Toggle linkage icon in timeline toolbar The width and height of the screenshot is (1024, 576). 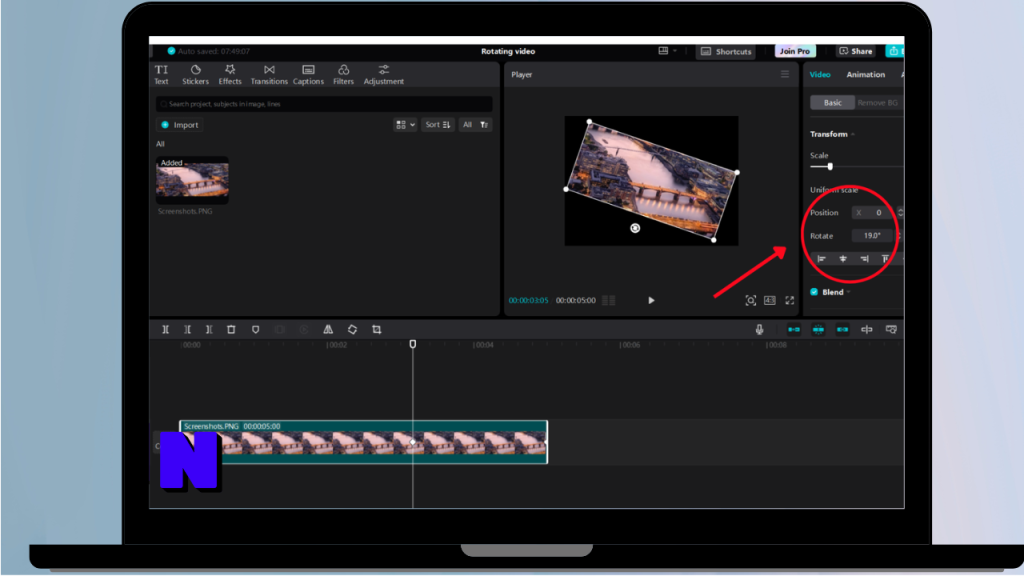point(842,330)
